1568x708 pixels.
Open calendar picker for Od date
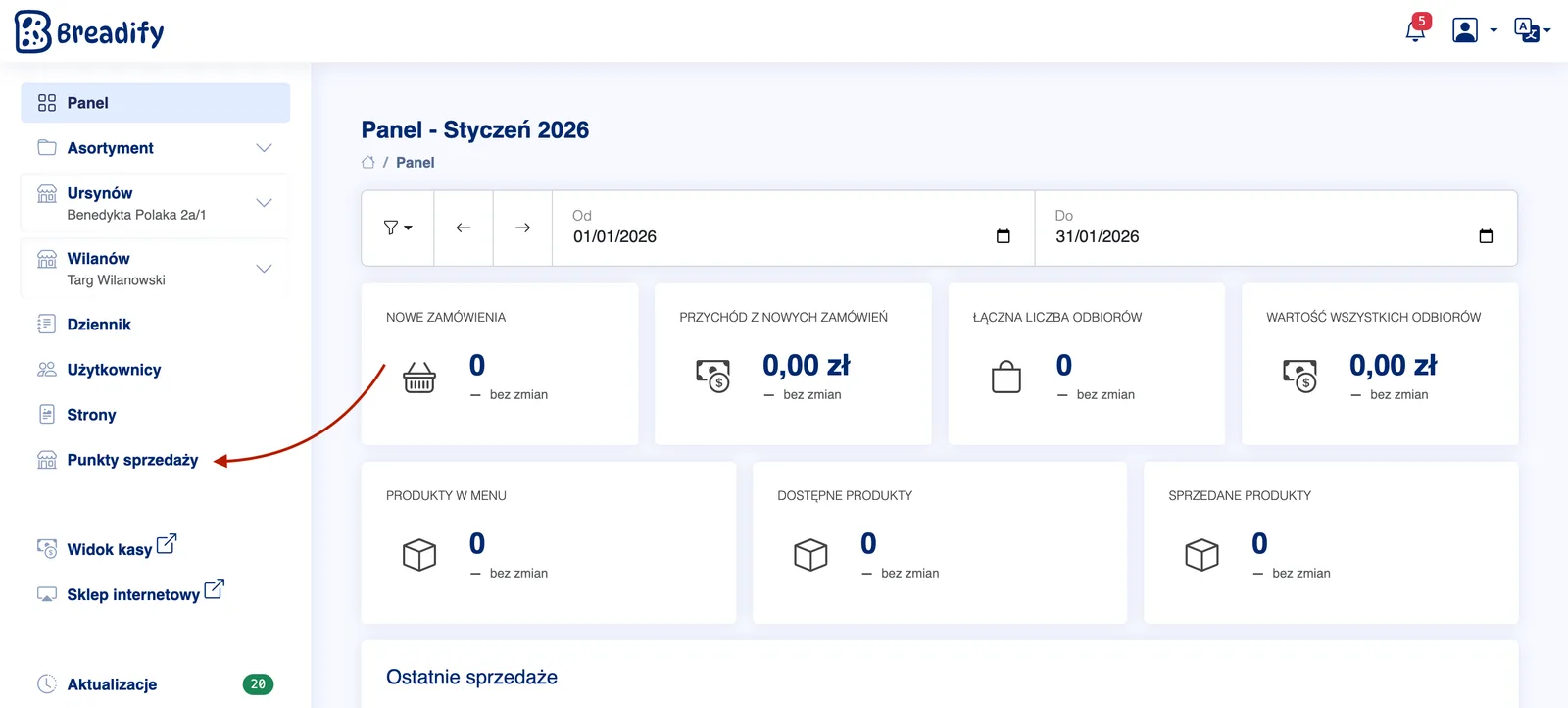[x=1004, y=236]
